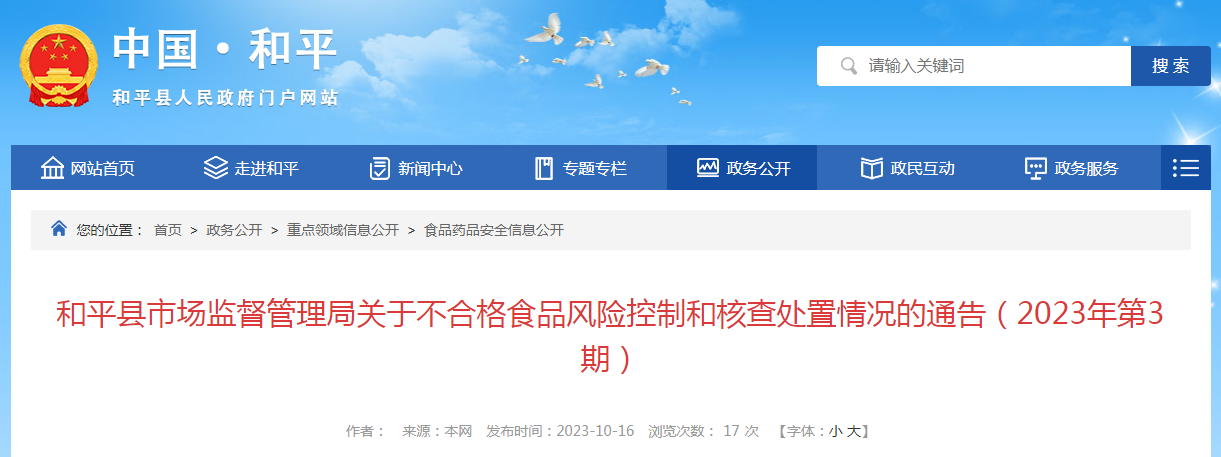The height and width of the screenshot is (457, 1221).
Task: Open the hamburger list menu
Action: click(1186, 168)
